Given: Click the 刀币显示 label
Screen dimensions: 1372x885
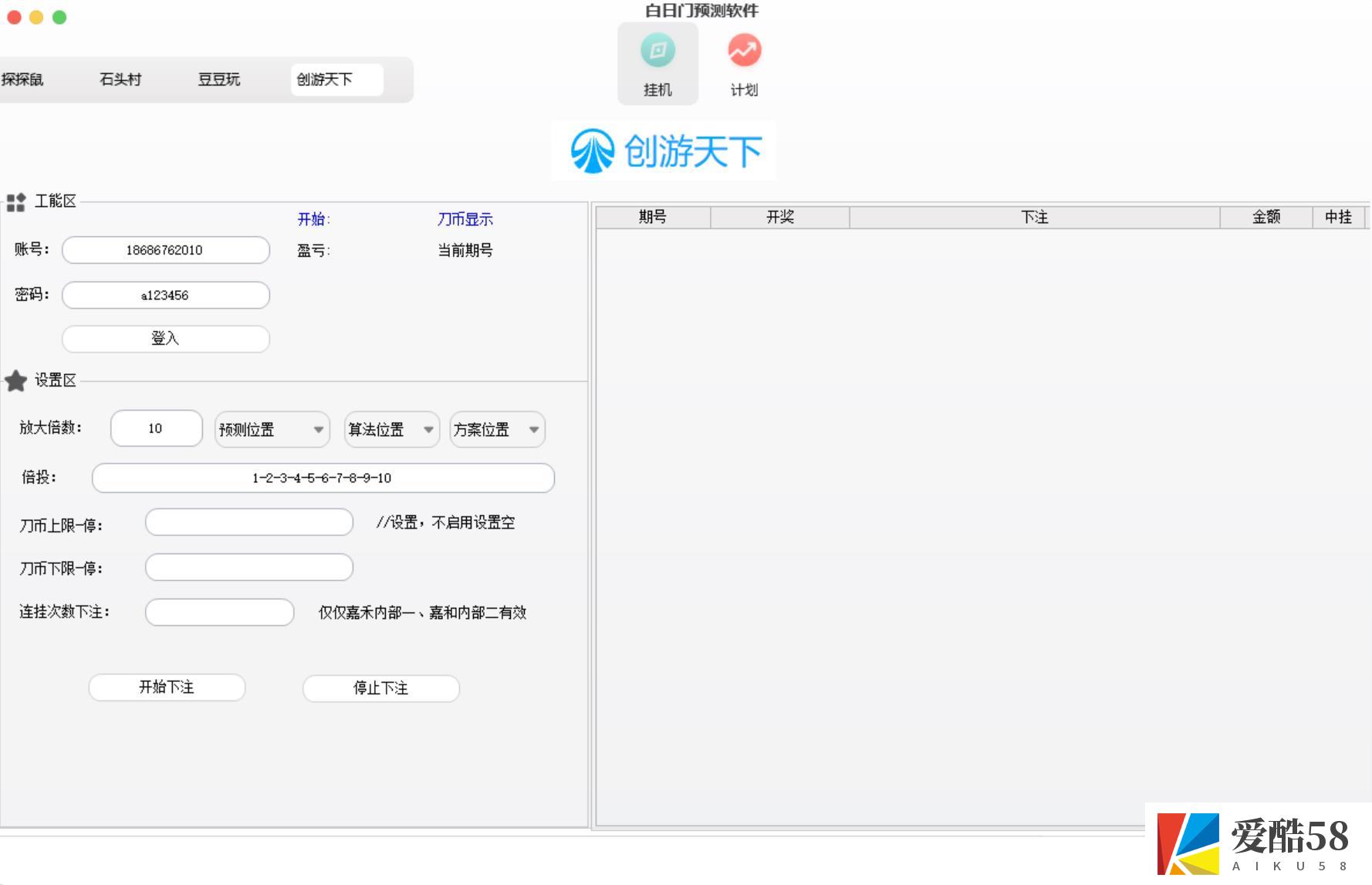Looking at the screenshot, I should [465, 219].
